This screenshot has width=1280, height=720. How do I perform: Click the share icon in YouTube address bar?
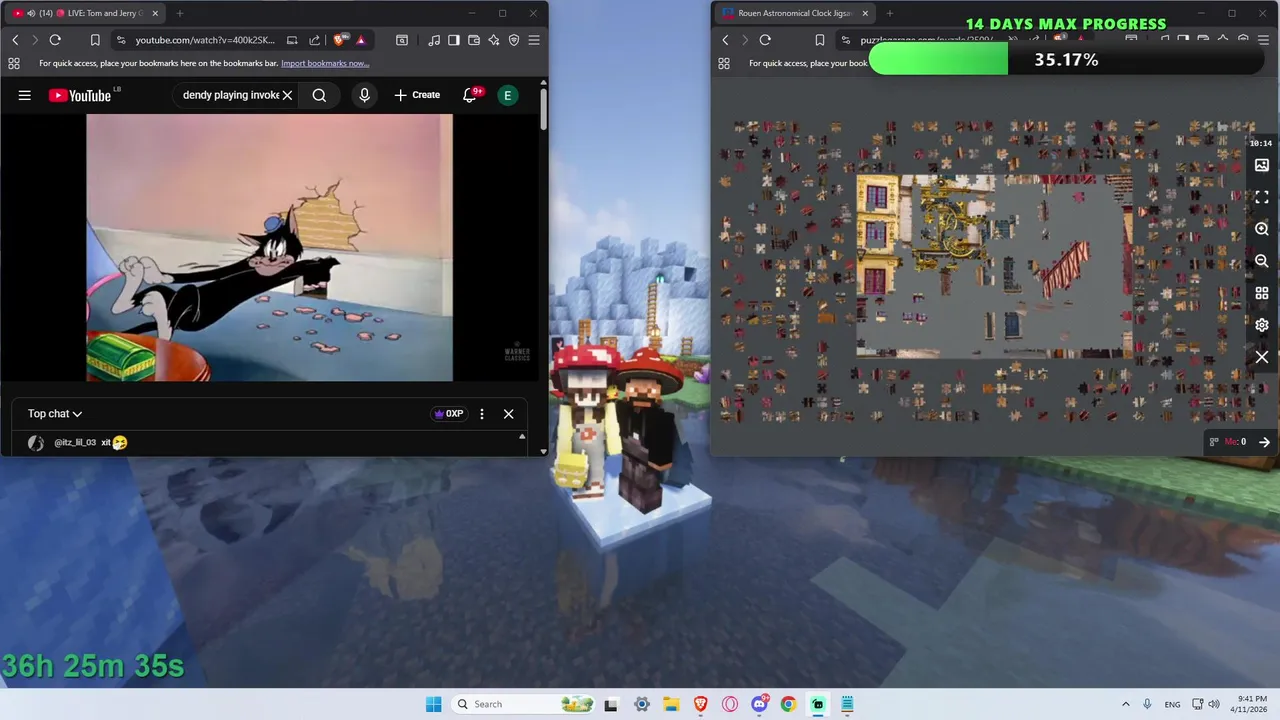[314, 40]
